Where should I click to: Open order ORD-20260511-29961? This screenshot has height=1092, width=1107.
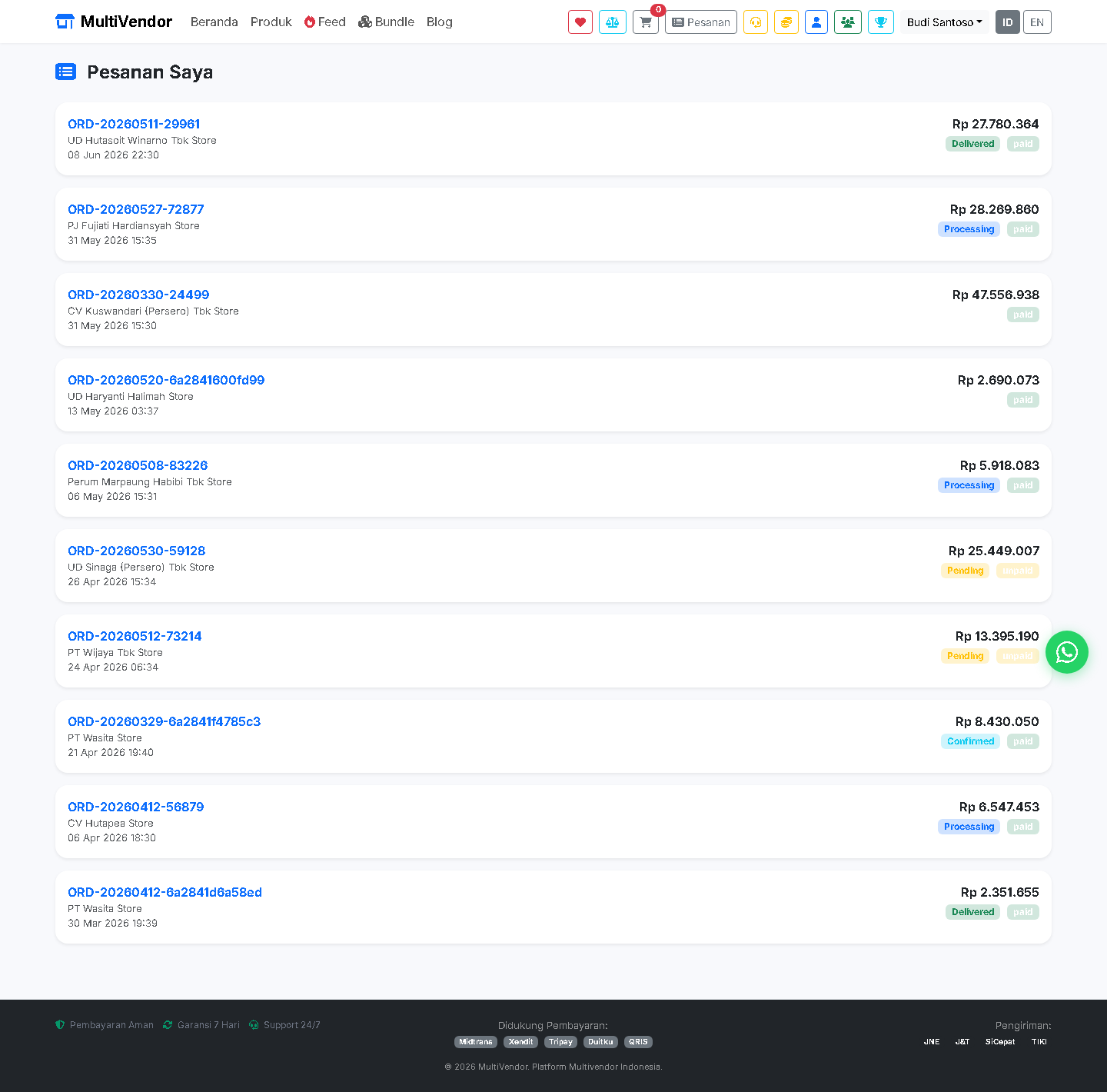[x=134, y=124]
